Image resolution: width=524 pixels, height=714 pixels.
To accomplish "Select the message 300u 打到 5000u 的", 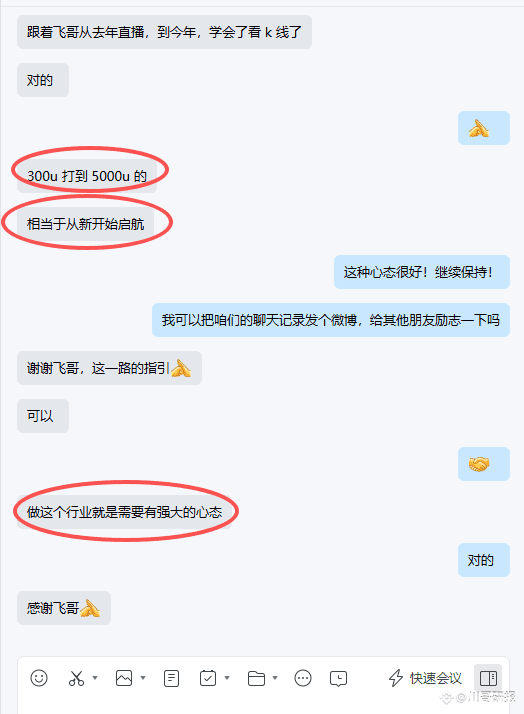I will pyautogui.click(x=87, y=176).
